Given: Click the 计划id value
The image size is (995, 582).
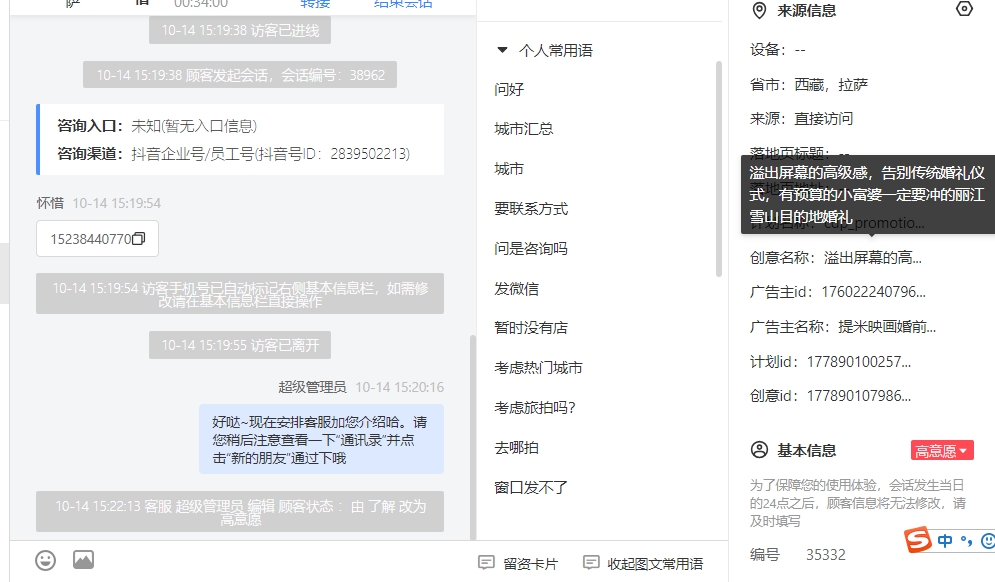Looking at the screenshot, I should point(859,362).
